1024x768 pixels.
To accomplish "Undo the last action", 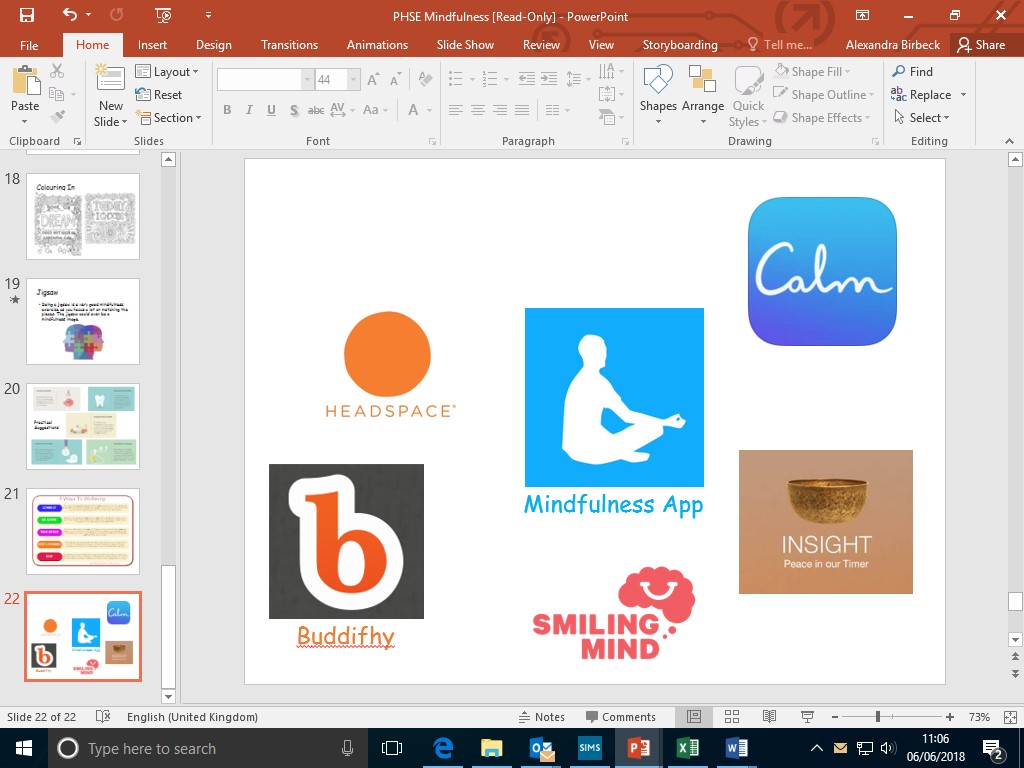I will [69, 15].
